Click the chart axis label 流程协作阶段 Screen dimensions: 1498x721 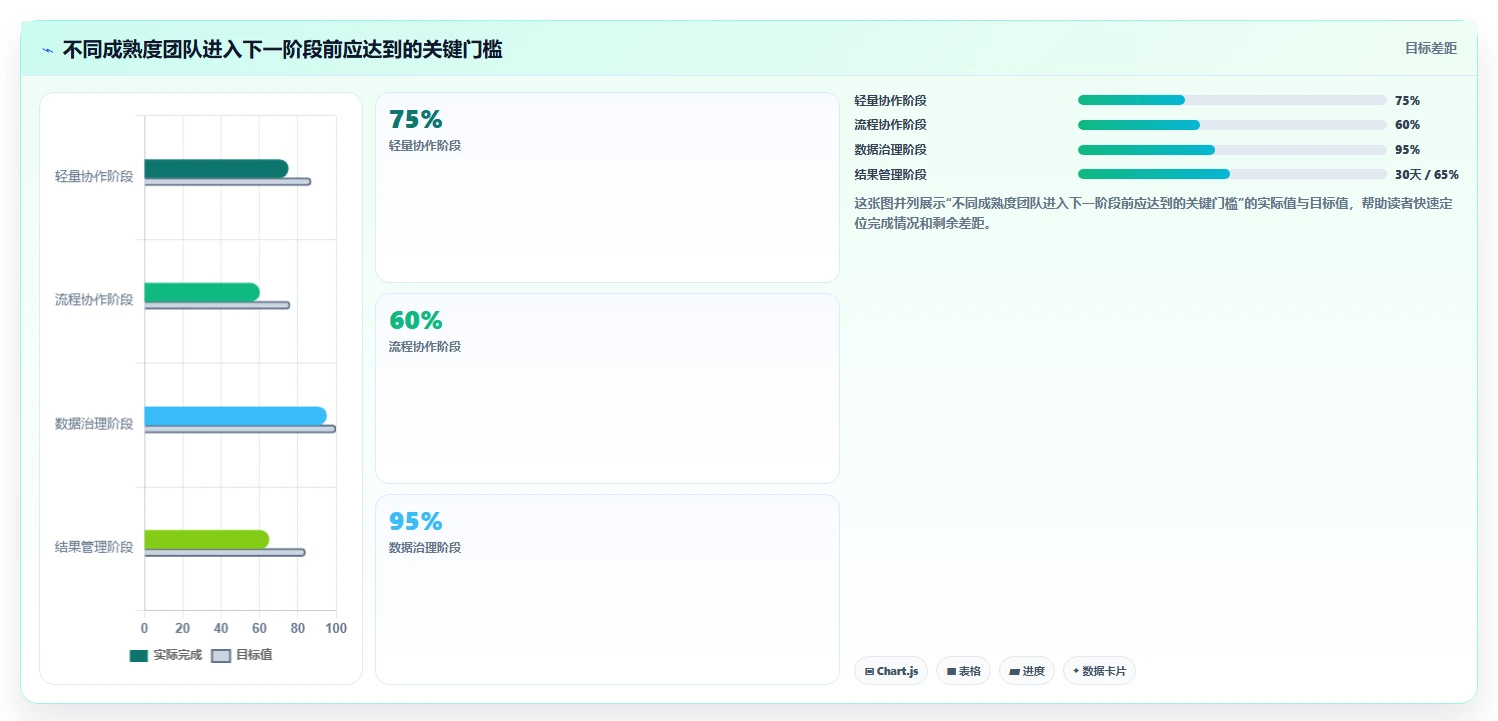(x=94, y=299)
